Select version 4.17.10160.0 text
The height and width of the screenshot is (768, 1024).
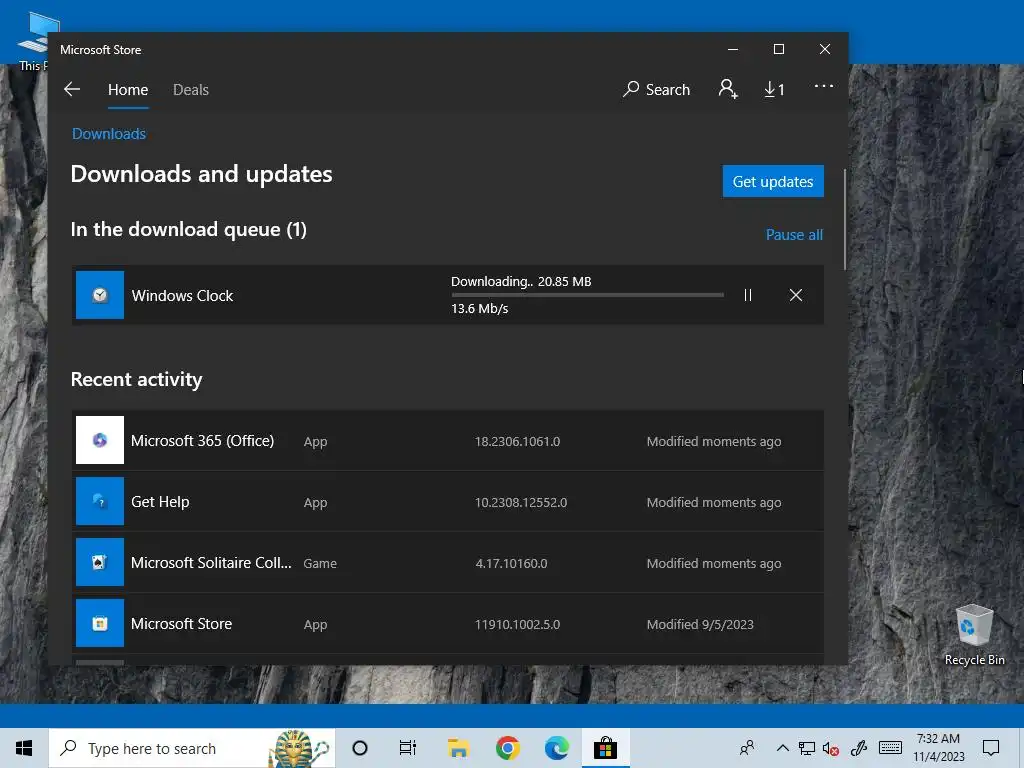[511, 564]
